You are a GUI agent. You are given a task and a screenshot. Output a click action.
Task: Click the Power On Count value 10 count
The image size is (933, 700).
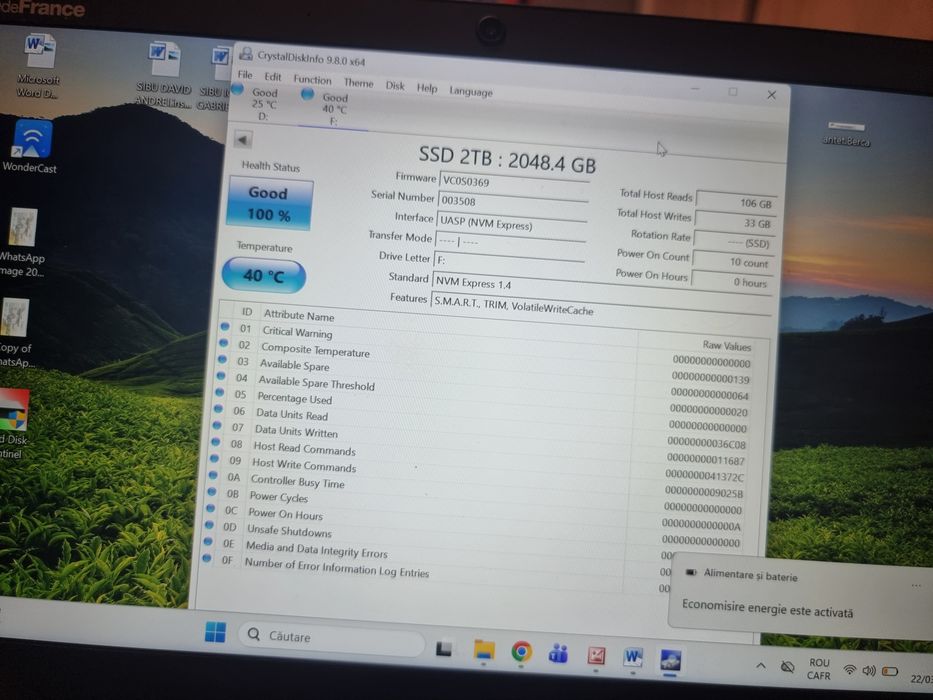732,261
